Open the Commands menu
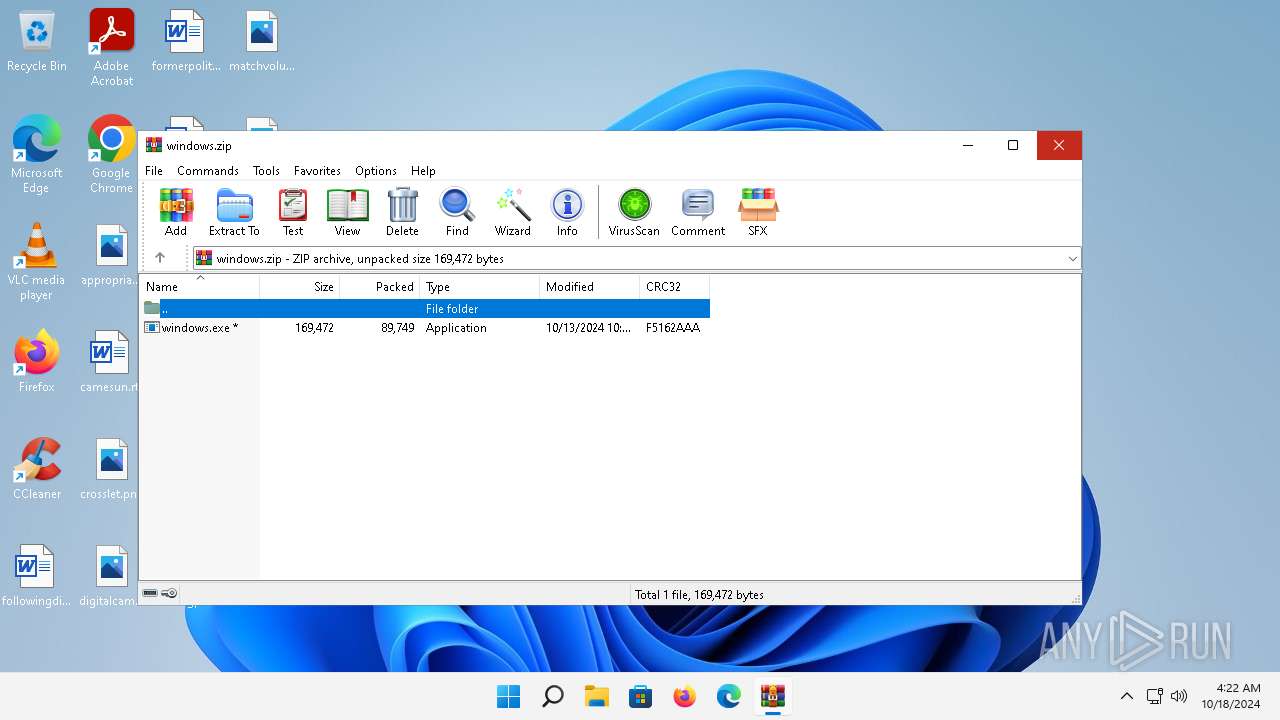 [208, 171]
